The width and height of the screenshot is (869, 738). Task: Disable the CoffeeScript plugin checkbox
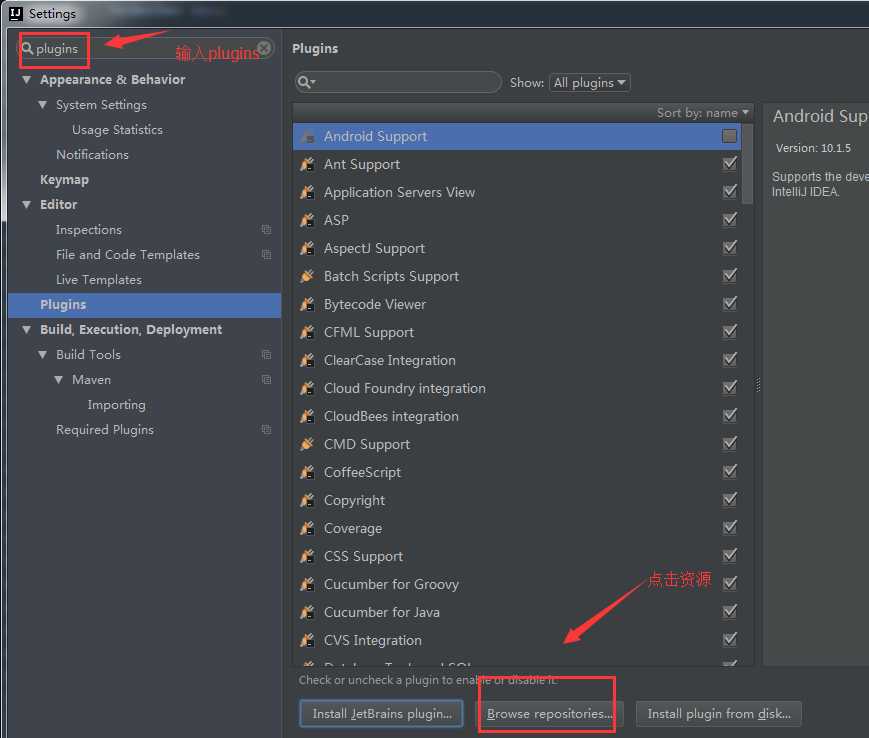click(x=730, y=471)
